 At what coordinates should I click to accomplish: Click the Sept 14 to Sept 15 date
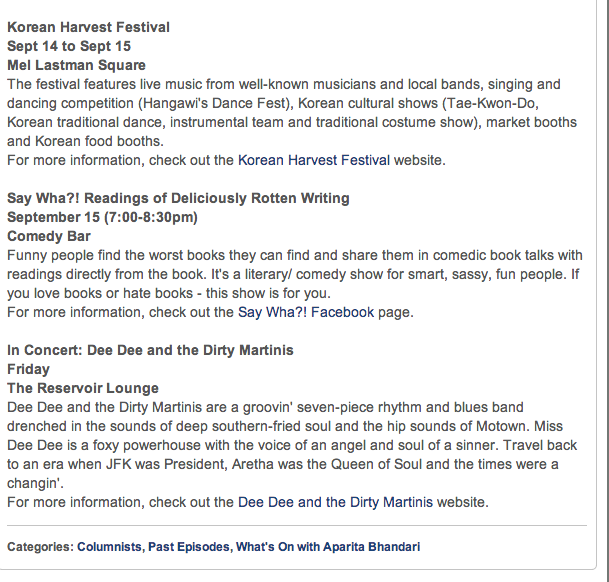[x=69, y=46]
